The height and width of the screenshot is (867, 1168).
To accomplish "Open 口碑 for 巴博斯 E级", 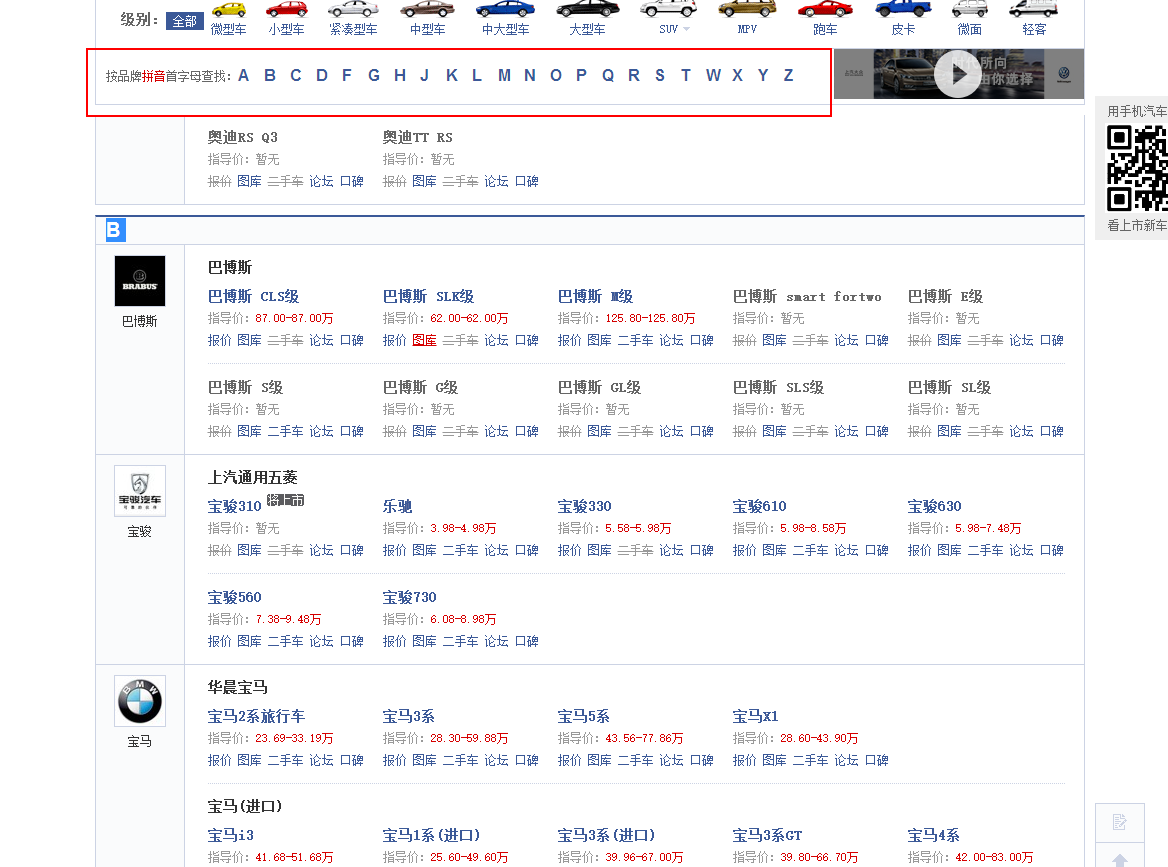I will [x=1051, y=340].
